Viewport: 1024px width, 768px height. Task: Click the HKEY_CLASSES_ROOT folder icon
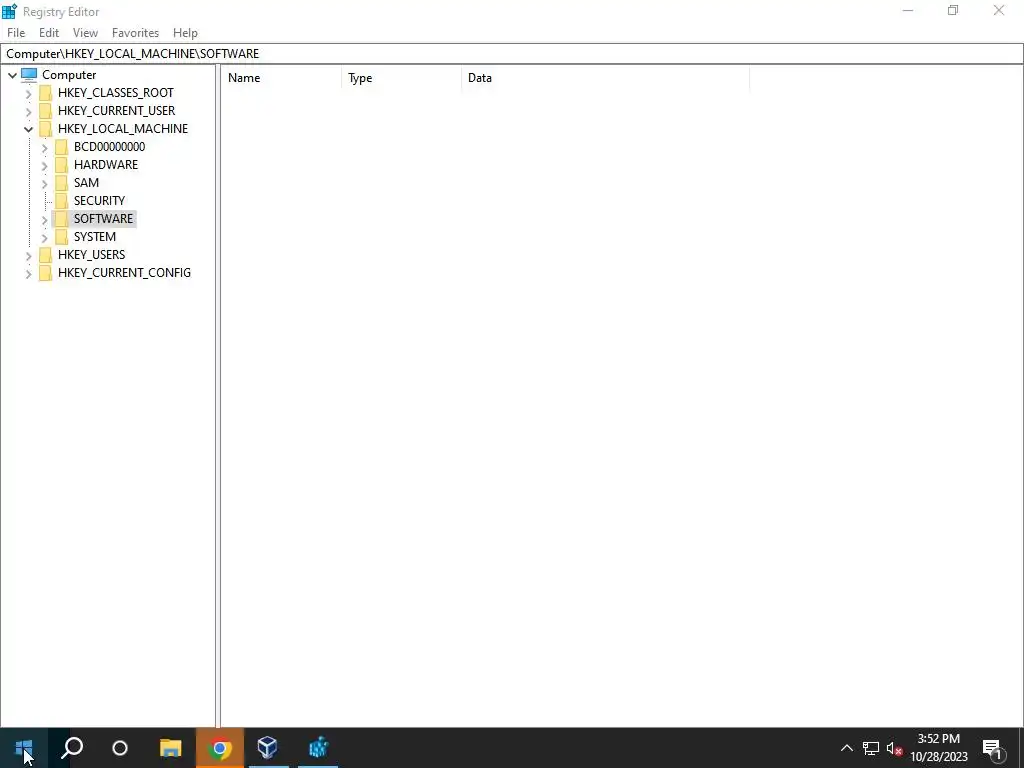tap(45, 93)
